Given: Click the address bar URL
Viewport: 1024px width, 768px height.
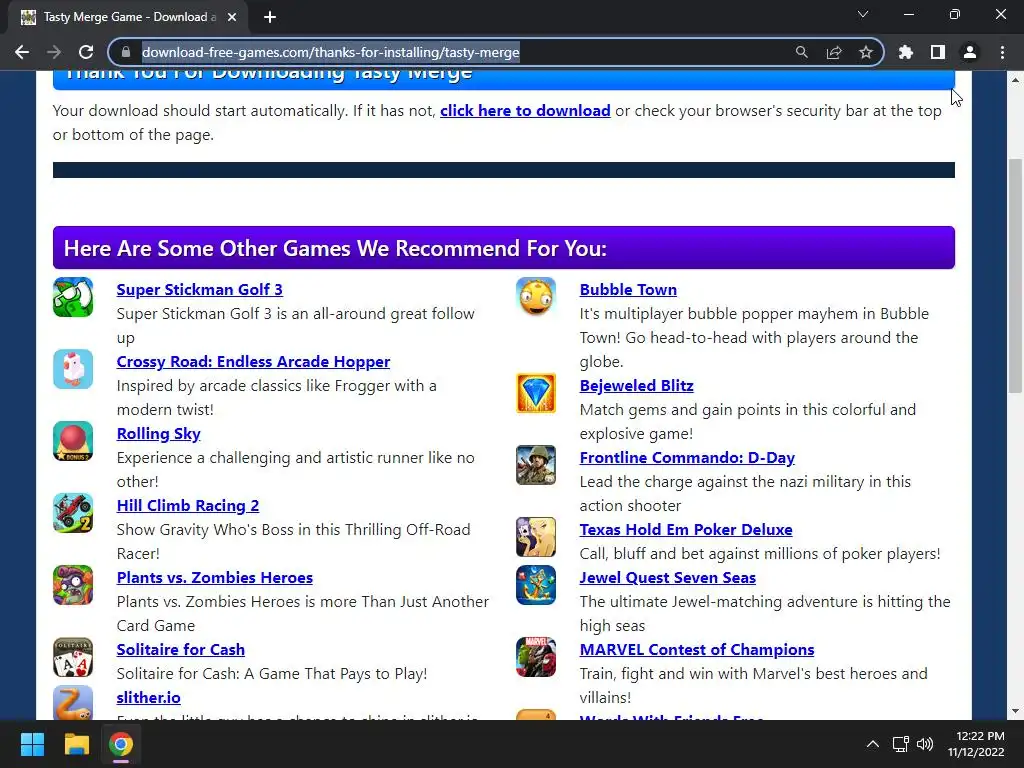Looking at the screenshot, I should click(x=330, y=52).
